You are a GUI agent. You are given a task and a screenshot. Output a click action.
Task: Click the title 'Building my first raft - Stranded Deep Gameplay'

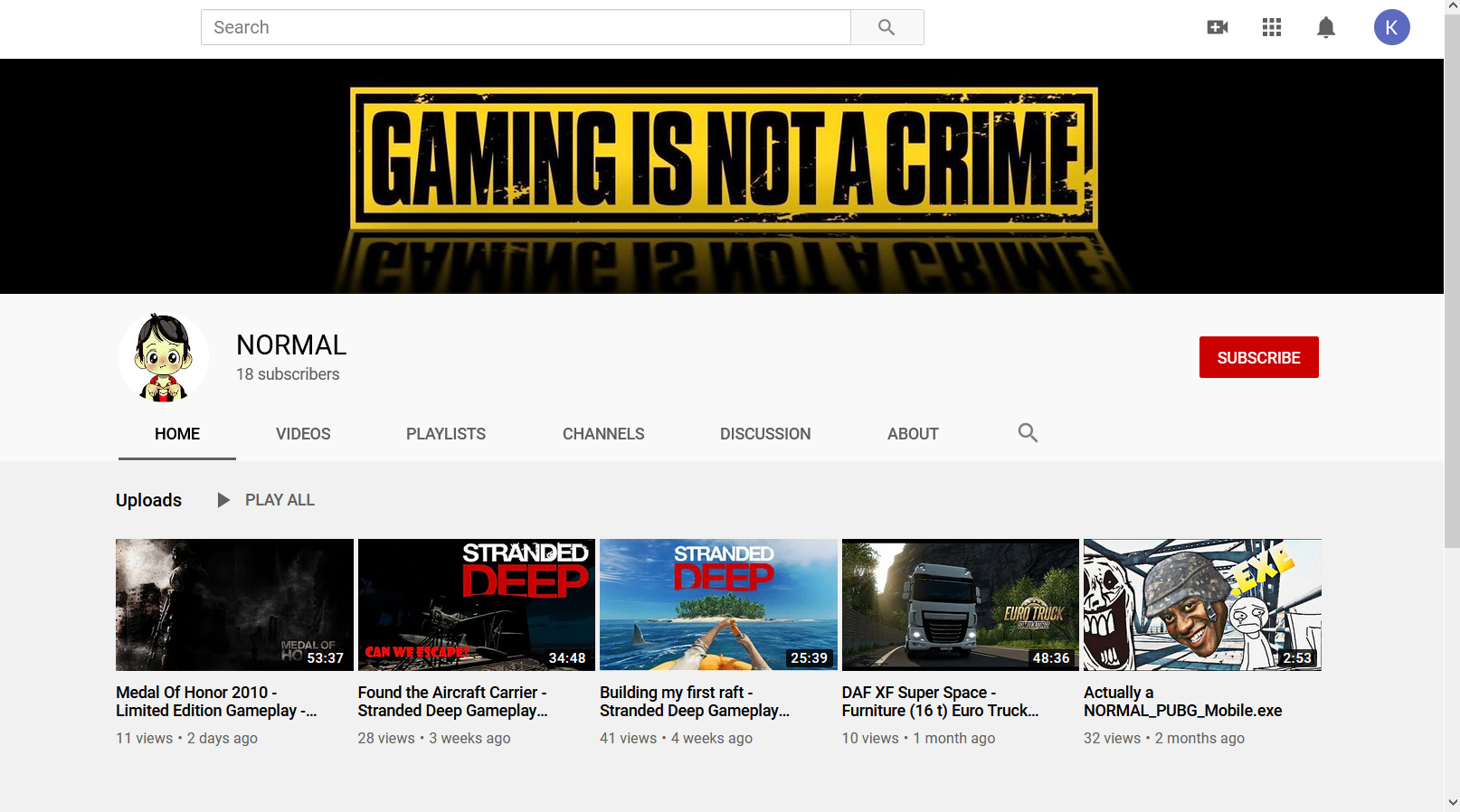pos(695,702)
